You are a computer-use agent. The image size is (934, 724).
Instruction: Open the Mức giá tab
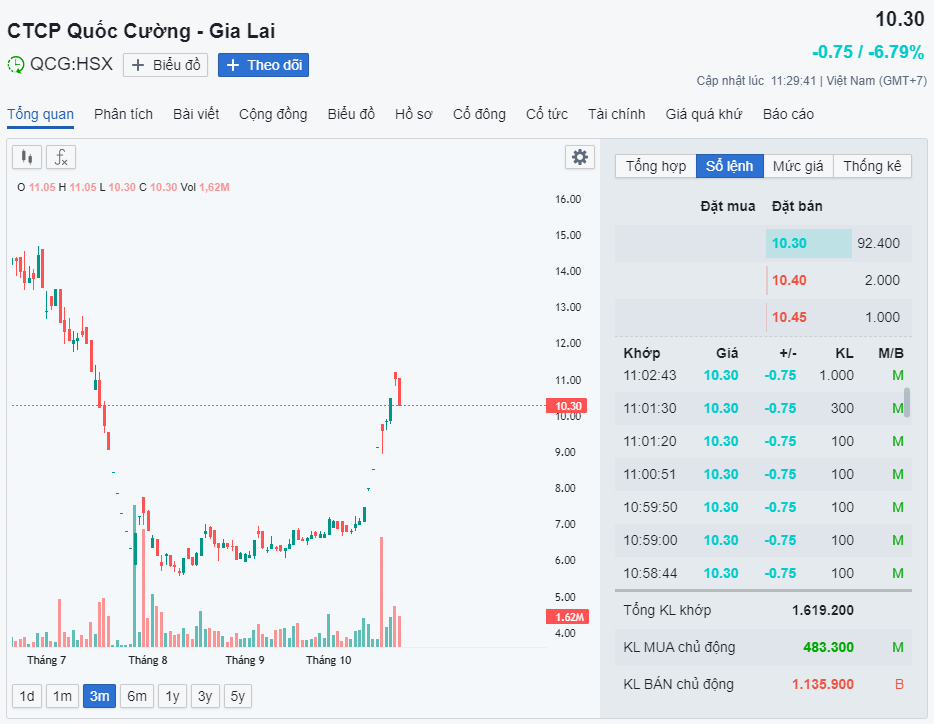(798, 166)
